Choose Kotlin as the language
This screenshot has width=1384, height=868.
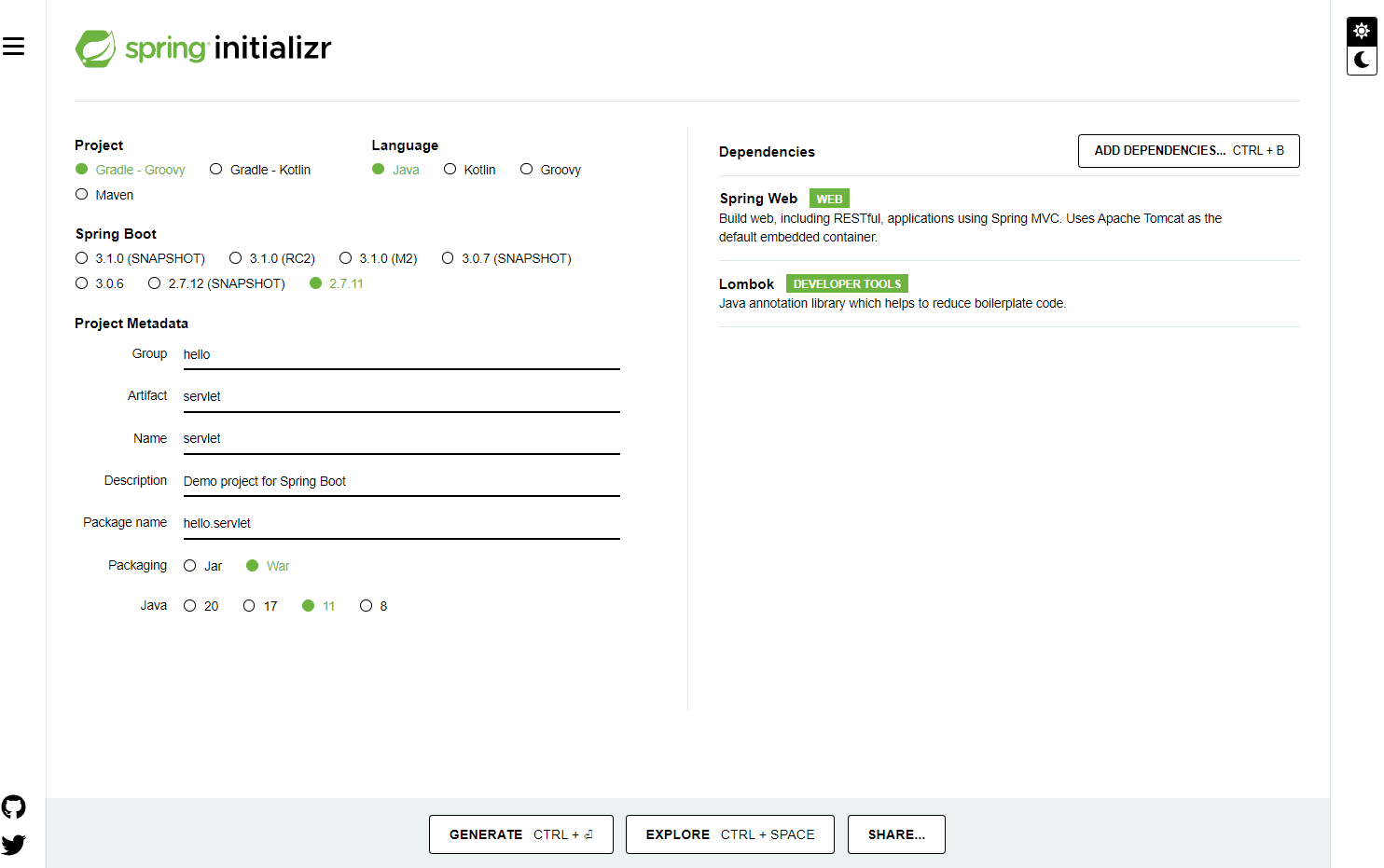tap(469, 170)
